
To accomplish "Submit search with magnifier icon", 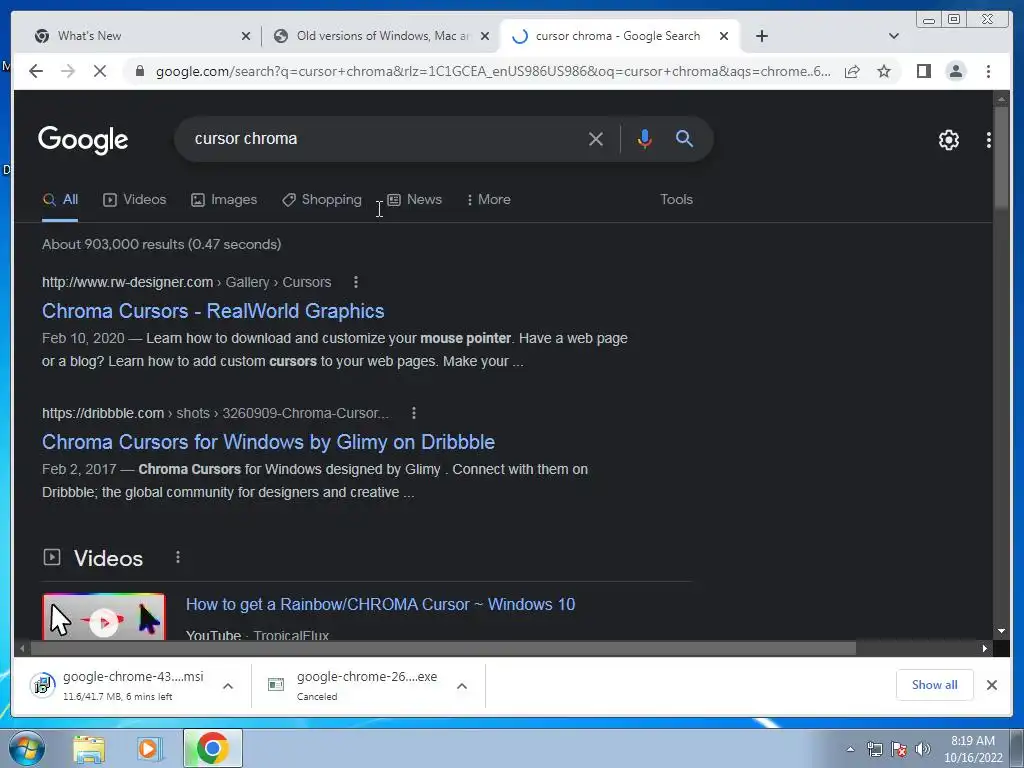I will [x=684, y=138].
